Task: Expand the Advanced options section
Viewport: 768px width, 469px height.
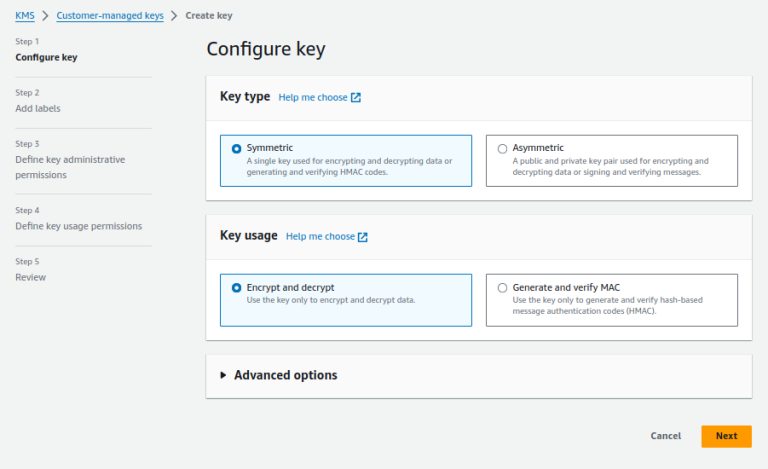Action: click(x=286, y=375)
